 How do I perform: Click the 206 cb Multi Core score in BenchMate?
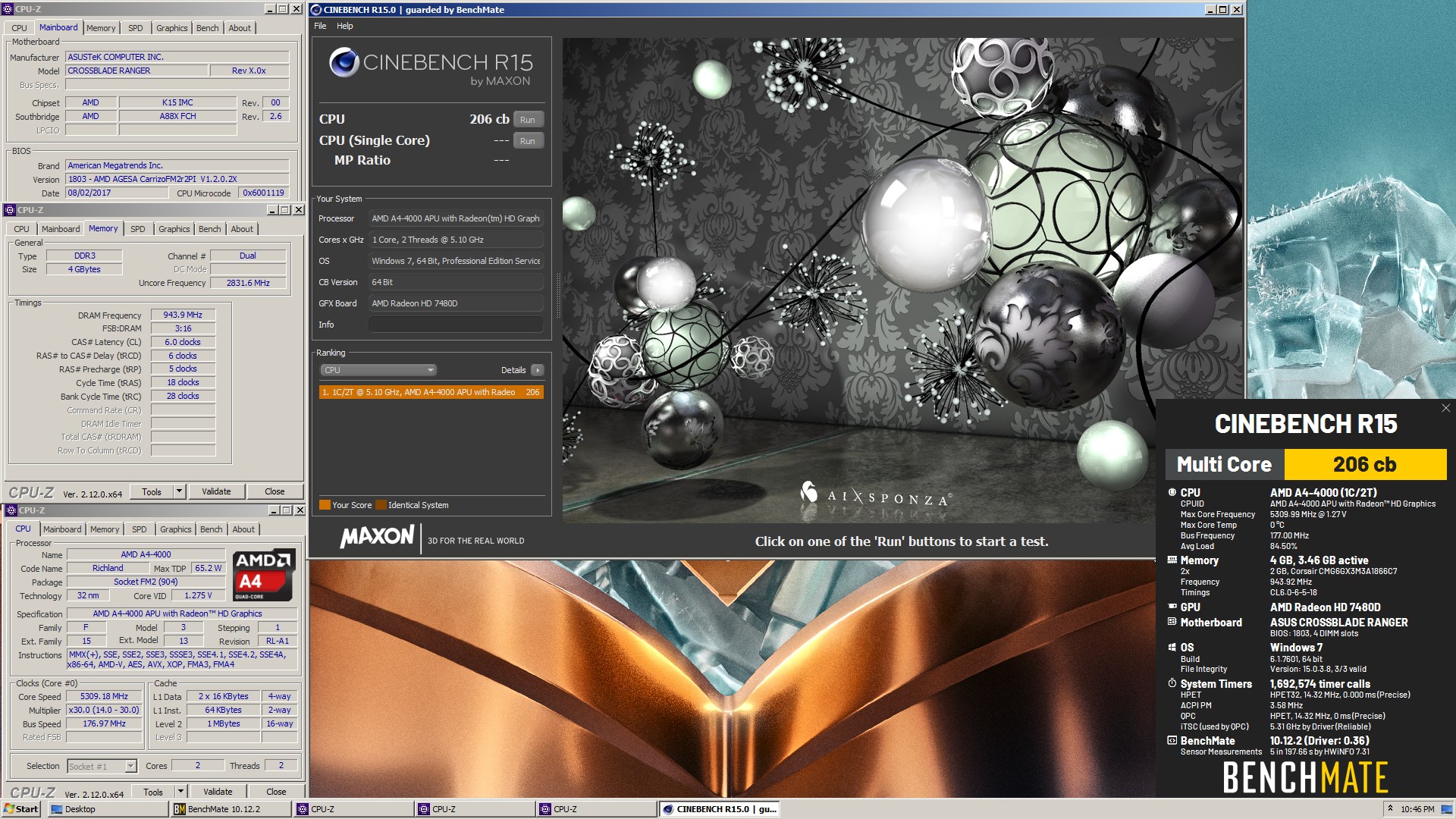[1364, 464]
